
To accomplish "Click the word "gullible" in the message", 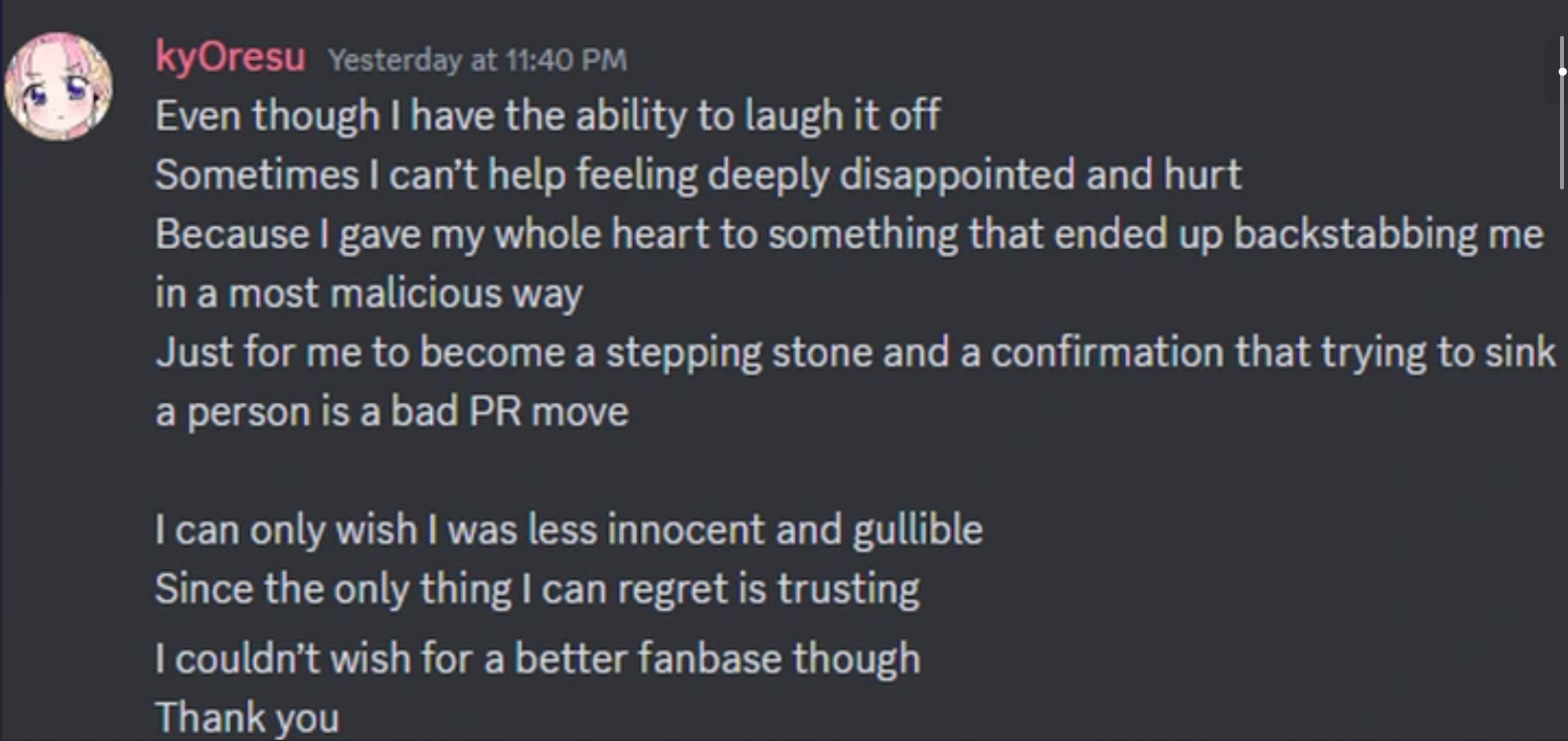I will pyautogui.click(x=917, y=530).
